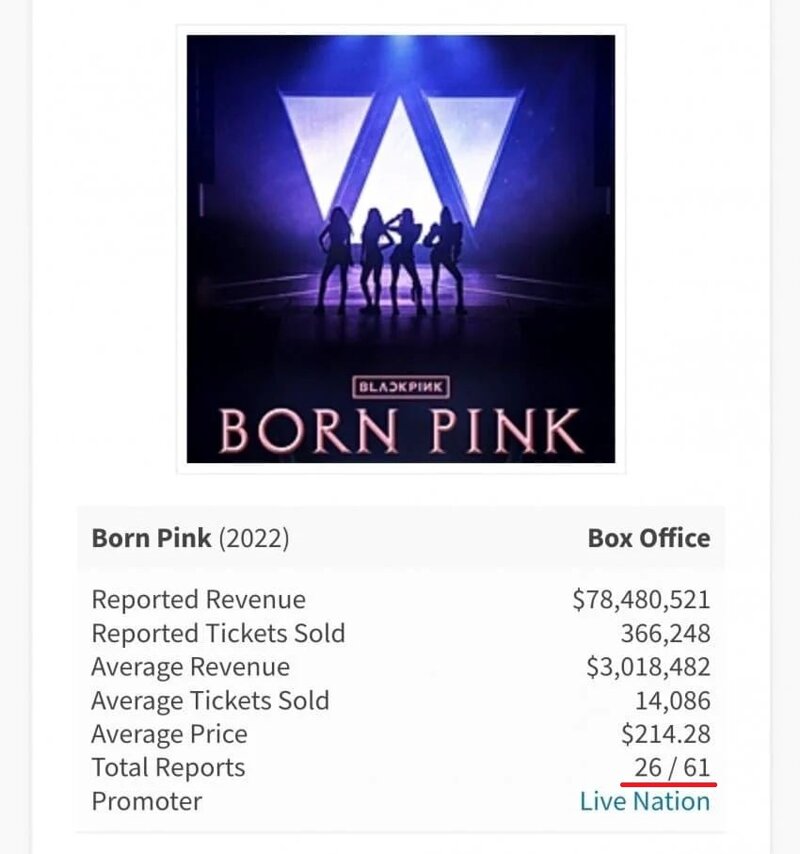Screen dimensions: 800x854
Task: Click the Live Nation promoter link
Action: (x=645, y=802)
